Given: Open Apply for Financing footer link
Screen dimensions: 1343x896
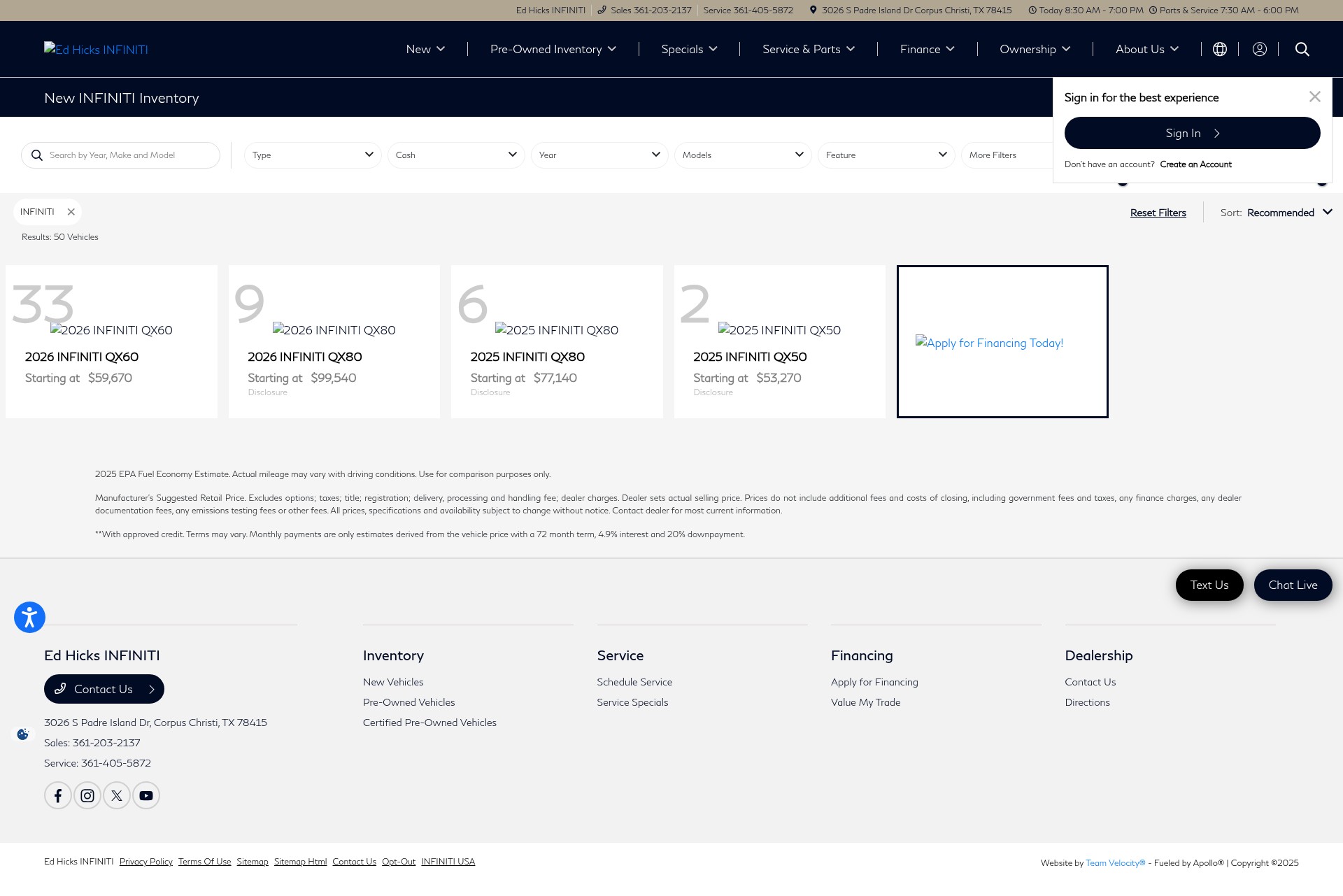Looking at the screenshot, I should [x=874, y=682].
